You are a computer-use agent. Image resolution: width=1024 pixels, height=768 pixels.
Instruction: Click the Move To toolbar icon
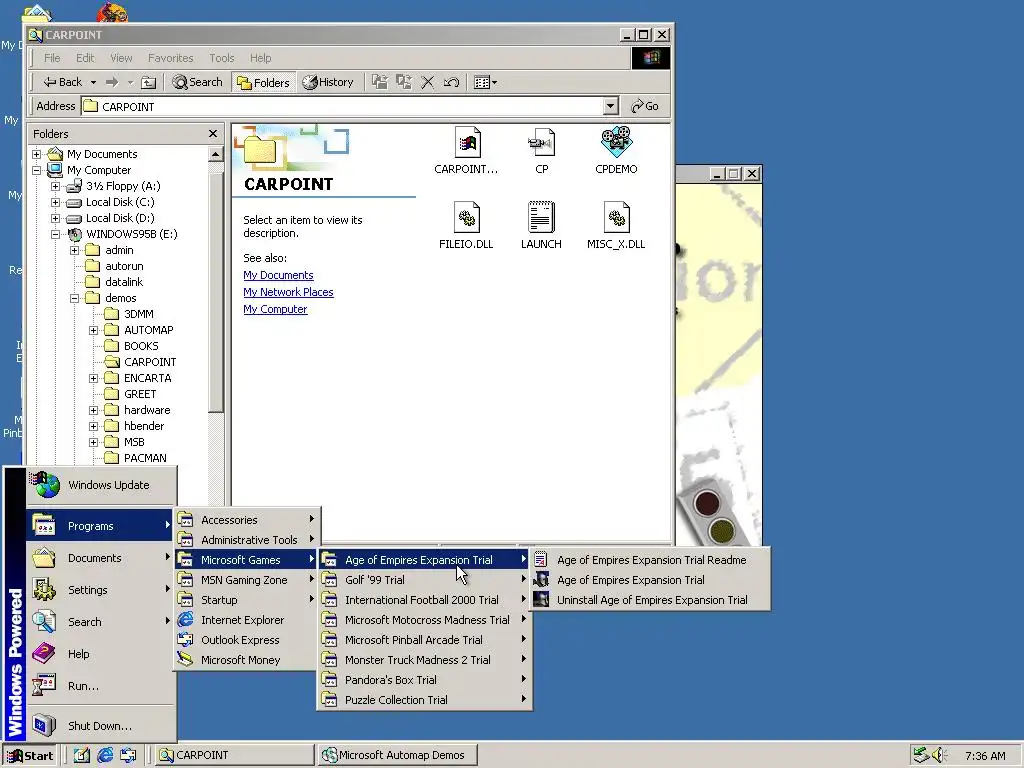tap(379, 82)
